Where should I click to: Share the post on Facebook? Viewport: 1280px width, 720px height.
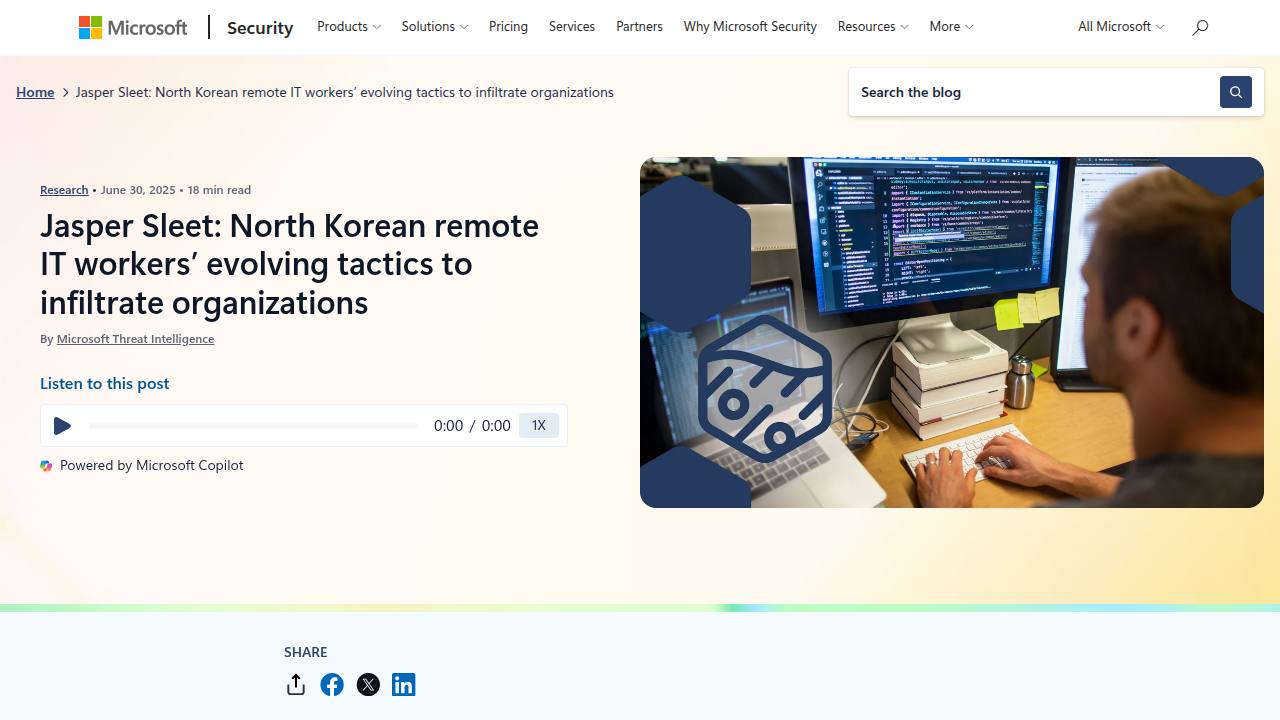(332, 684)
